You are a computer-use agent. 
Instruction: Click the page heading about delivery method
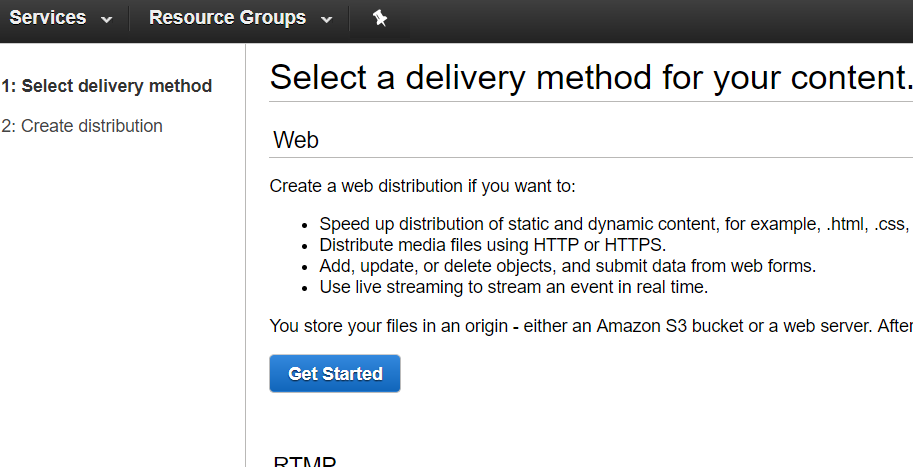pyautogui.click(x=590, y=77)
